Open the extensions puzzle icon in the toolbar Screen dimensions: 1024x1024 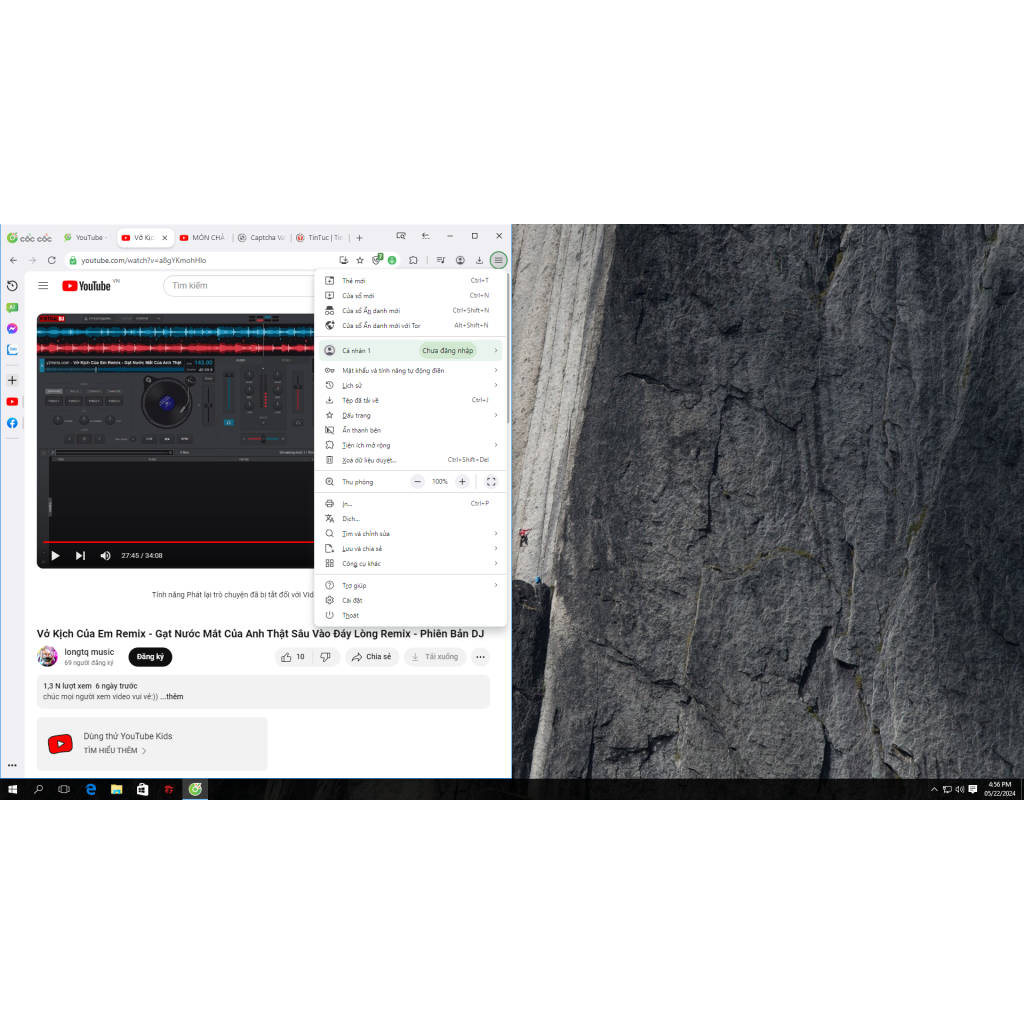point(413,260)
